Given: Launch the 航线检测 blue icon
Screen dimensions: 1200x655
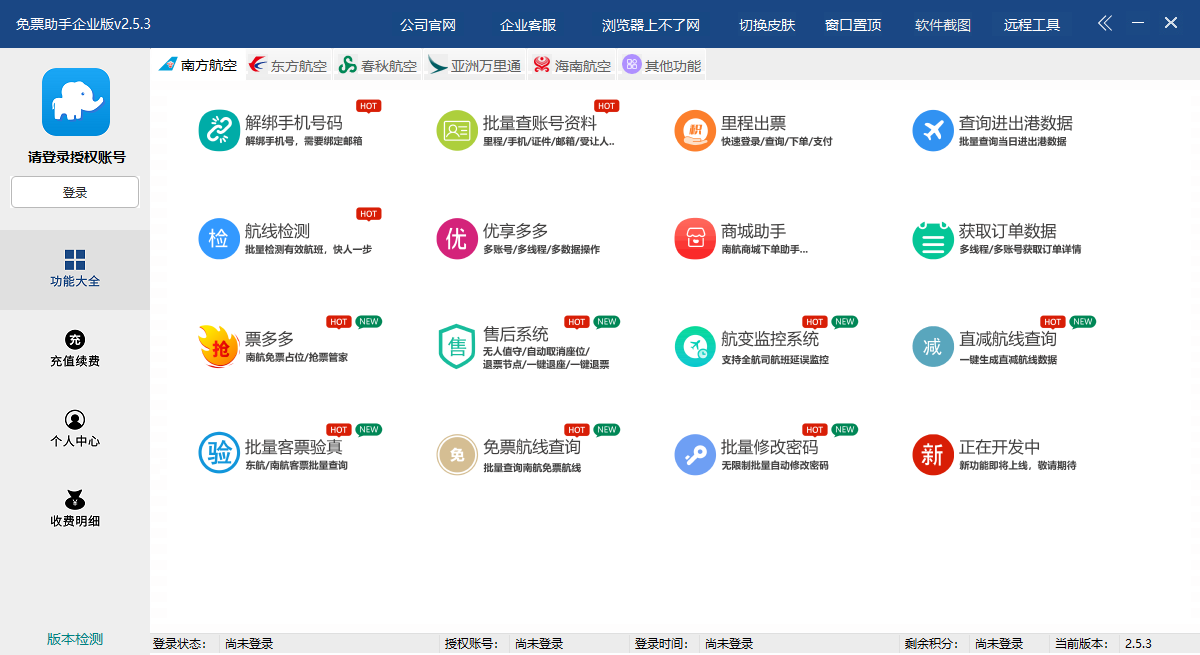Looking at the screenshot, I should (219, 239).
